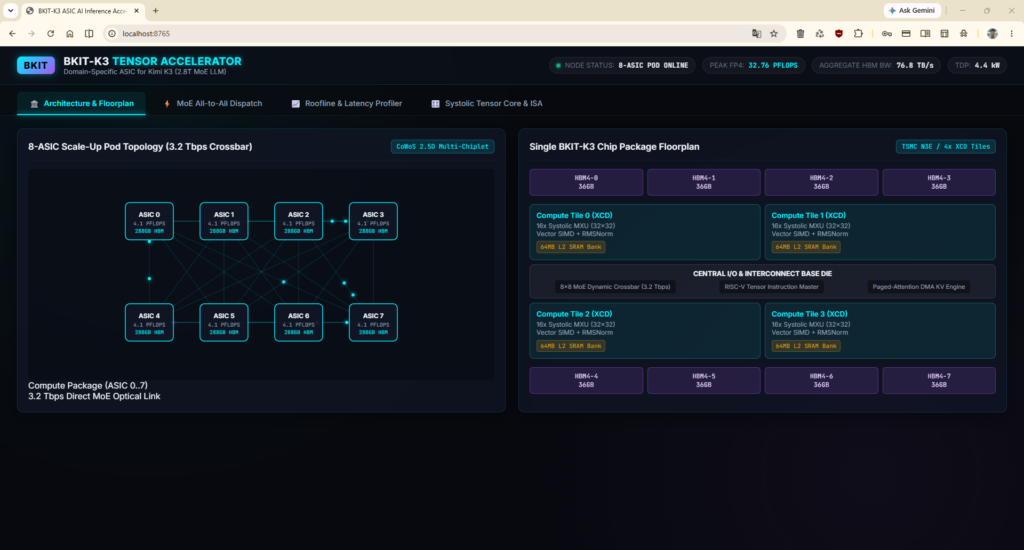
Task: Click the trash can extension icon
Action: [x=800, y=33]
